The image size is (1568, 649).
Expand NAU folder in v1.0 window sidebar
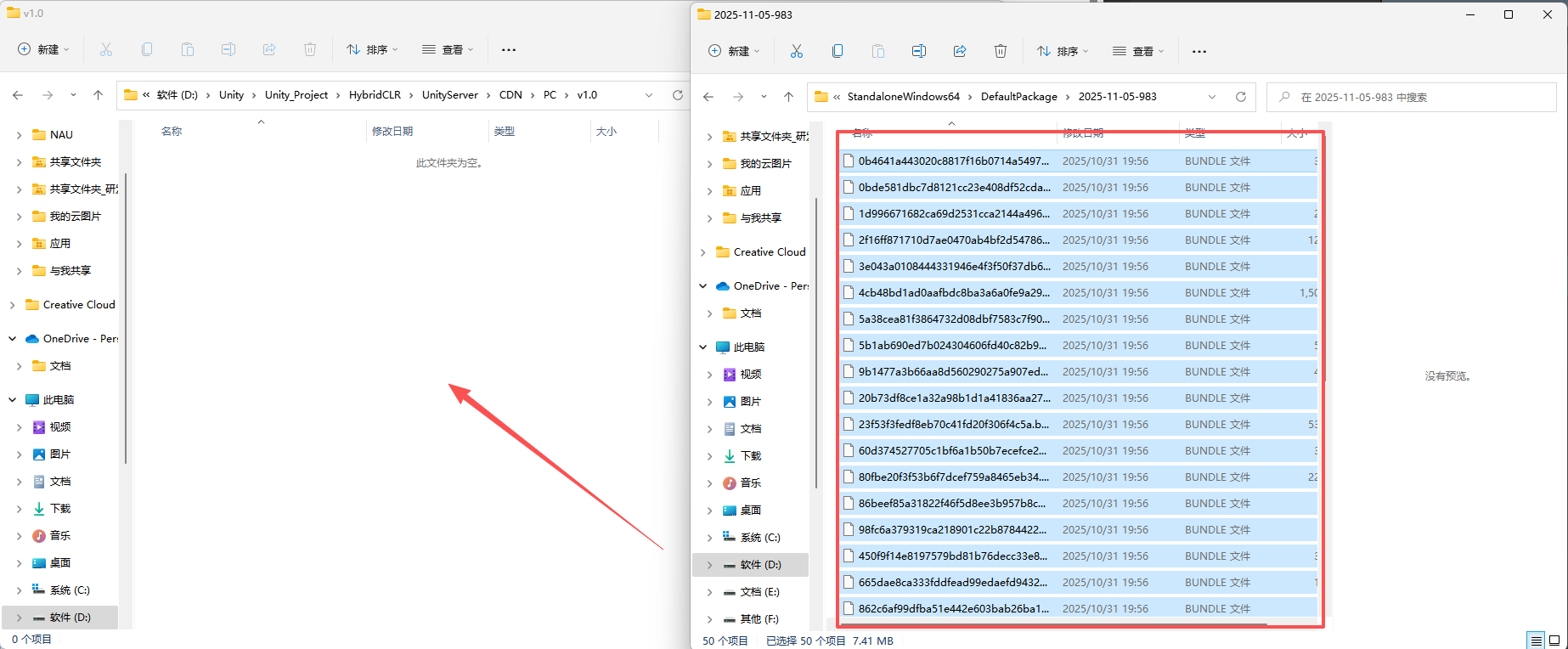coord(19,134)
